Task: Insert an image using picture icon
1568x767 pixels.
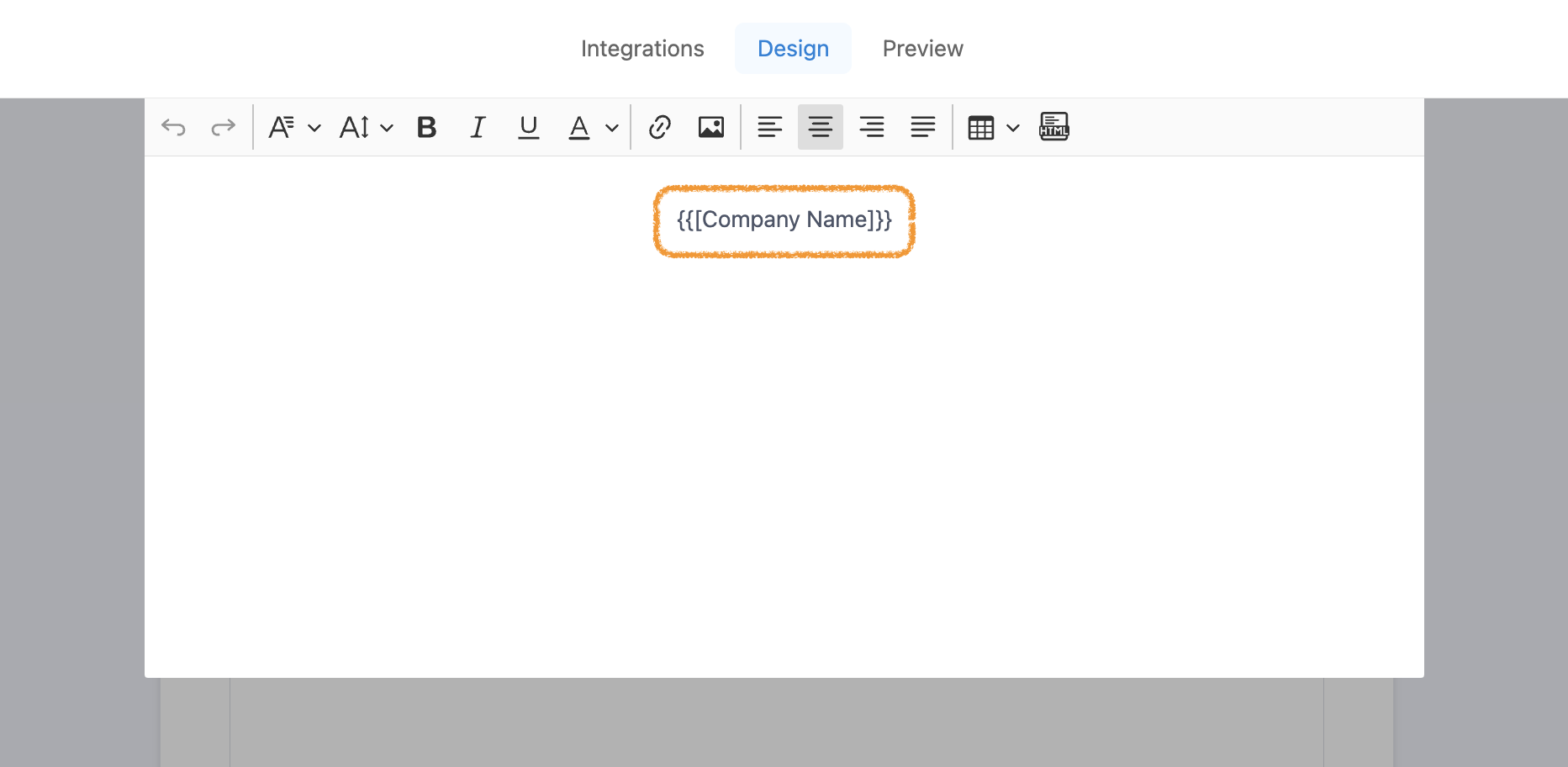Action: [711, 127]
